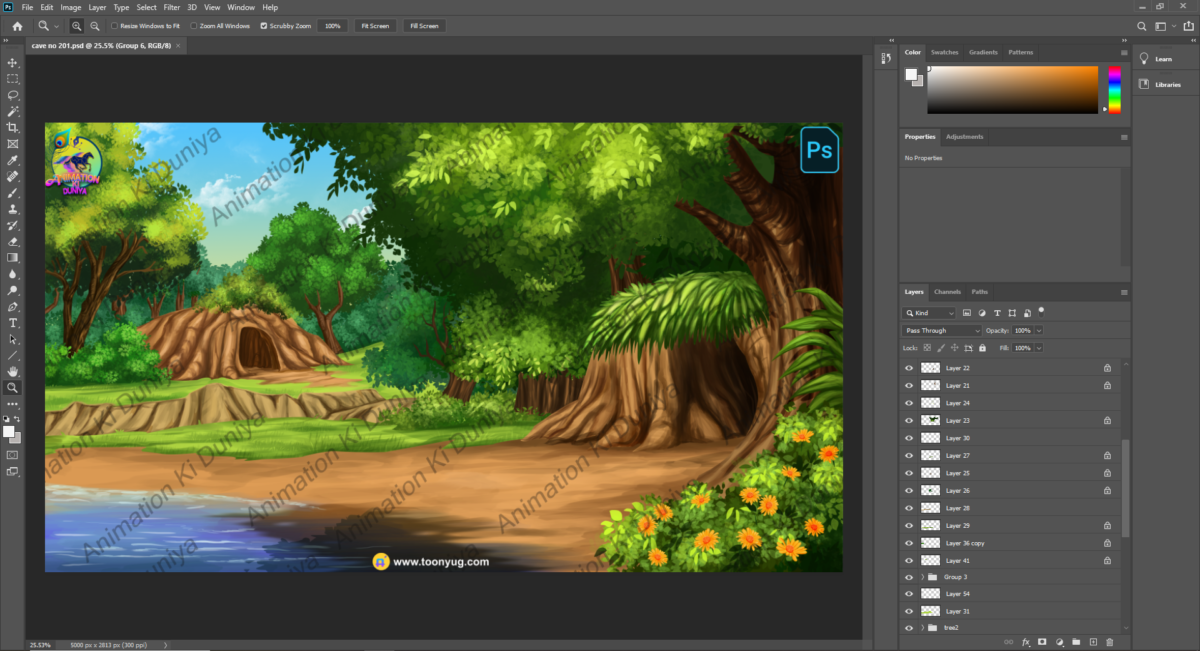The width and height of the screenshot is (1200, 651).
Task: Switch to the Adjustments tab
Action: coord(965,137)
